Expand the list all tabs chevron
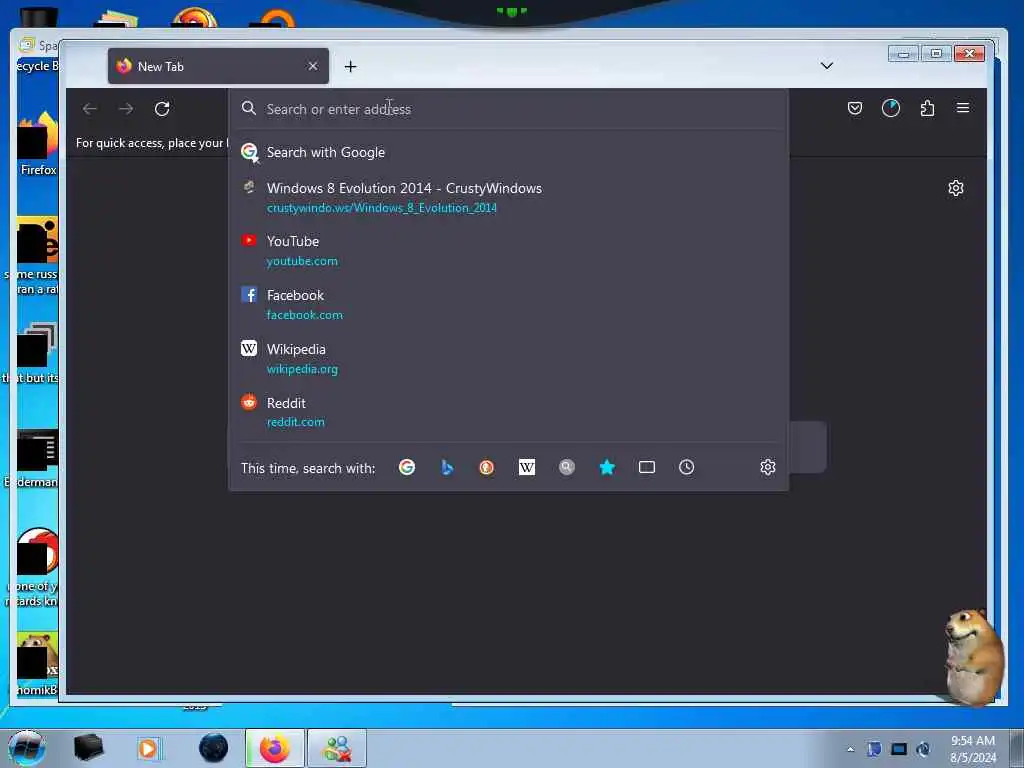This screenshot has width=1024, height=768. 827,65
